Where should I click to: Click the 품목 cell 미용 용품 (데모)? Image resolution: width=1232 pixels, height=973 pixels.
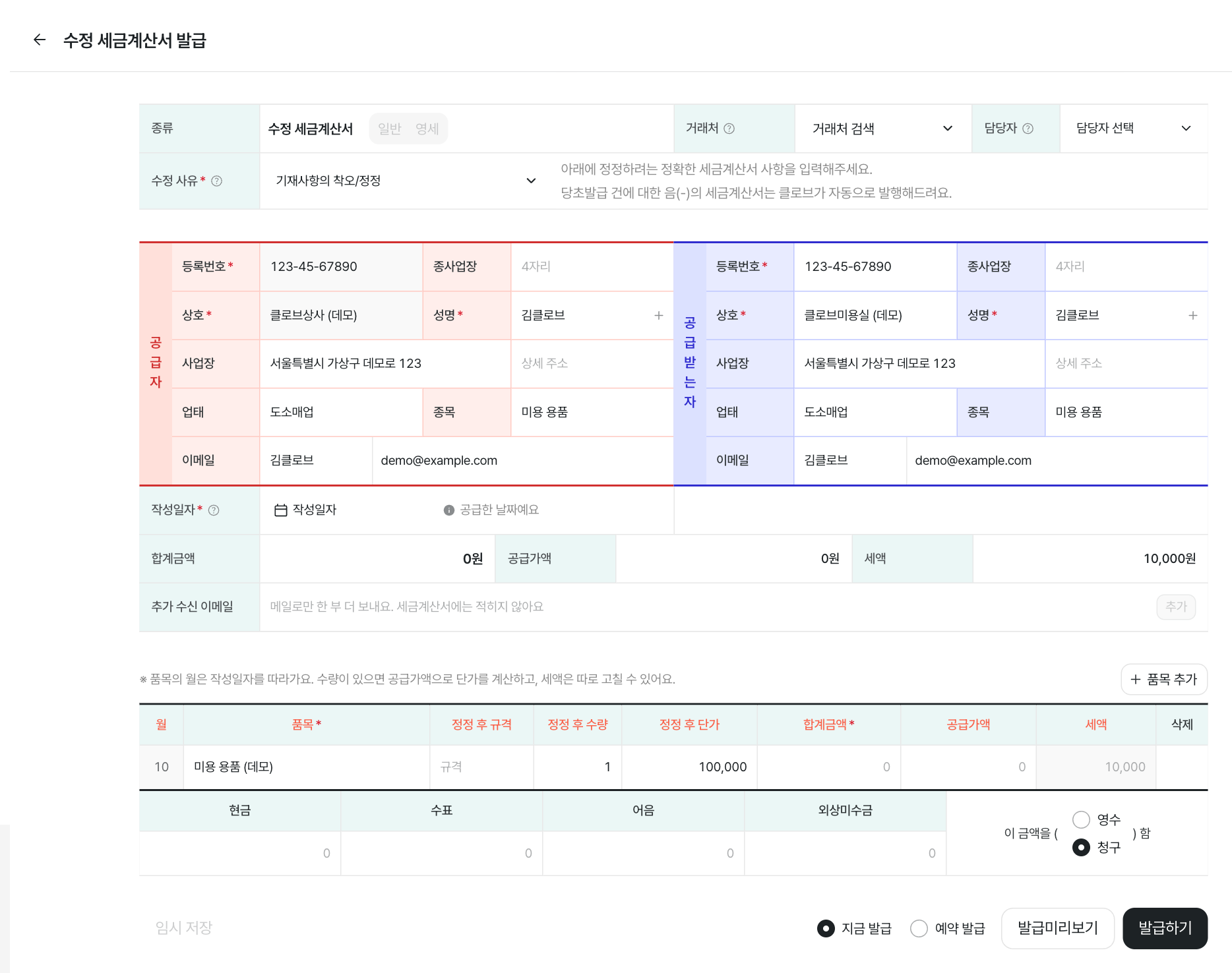307,767
